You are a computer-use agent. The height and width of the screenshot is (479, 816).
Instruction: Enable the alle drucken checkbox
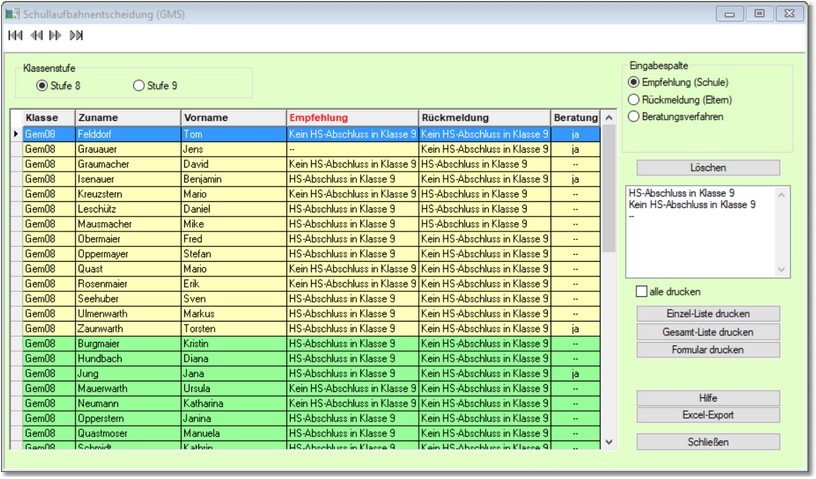(642, 292)
